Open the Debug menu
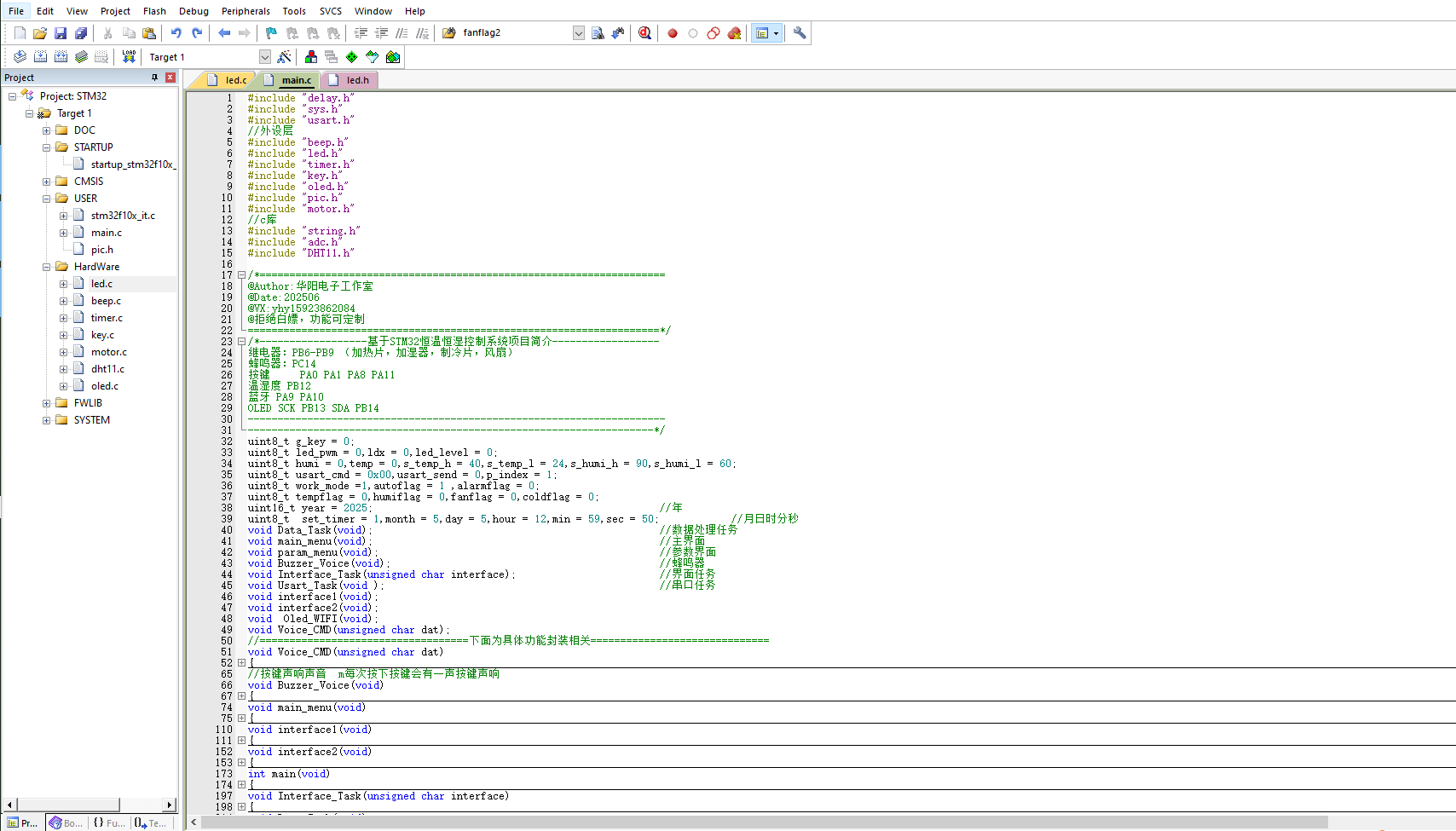Viewport: 1456px width, 831px height. point(194,11)
